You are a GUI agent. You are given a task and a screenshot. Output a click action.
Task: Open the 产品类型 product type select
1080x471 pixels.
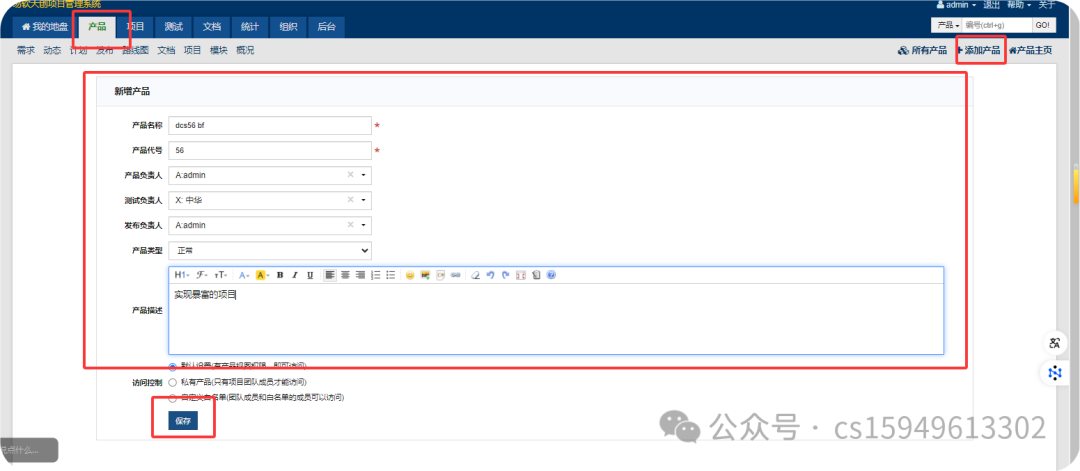269,251
